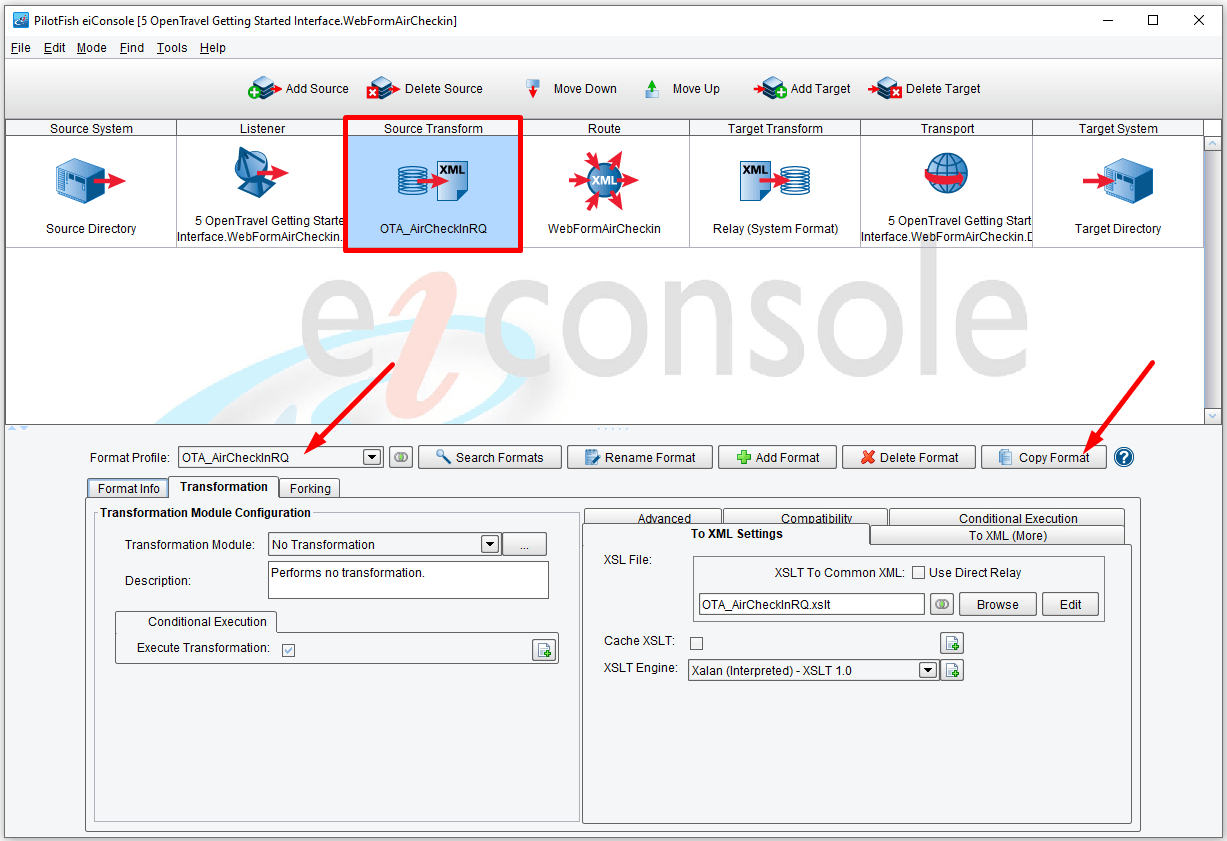Click the Move Up arrow icon
Viewport: 1227px width, 841px height.
tap(652, 89)
